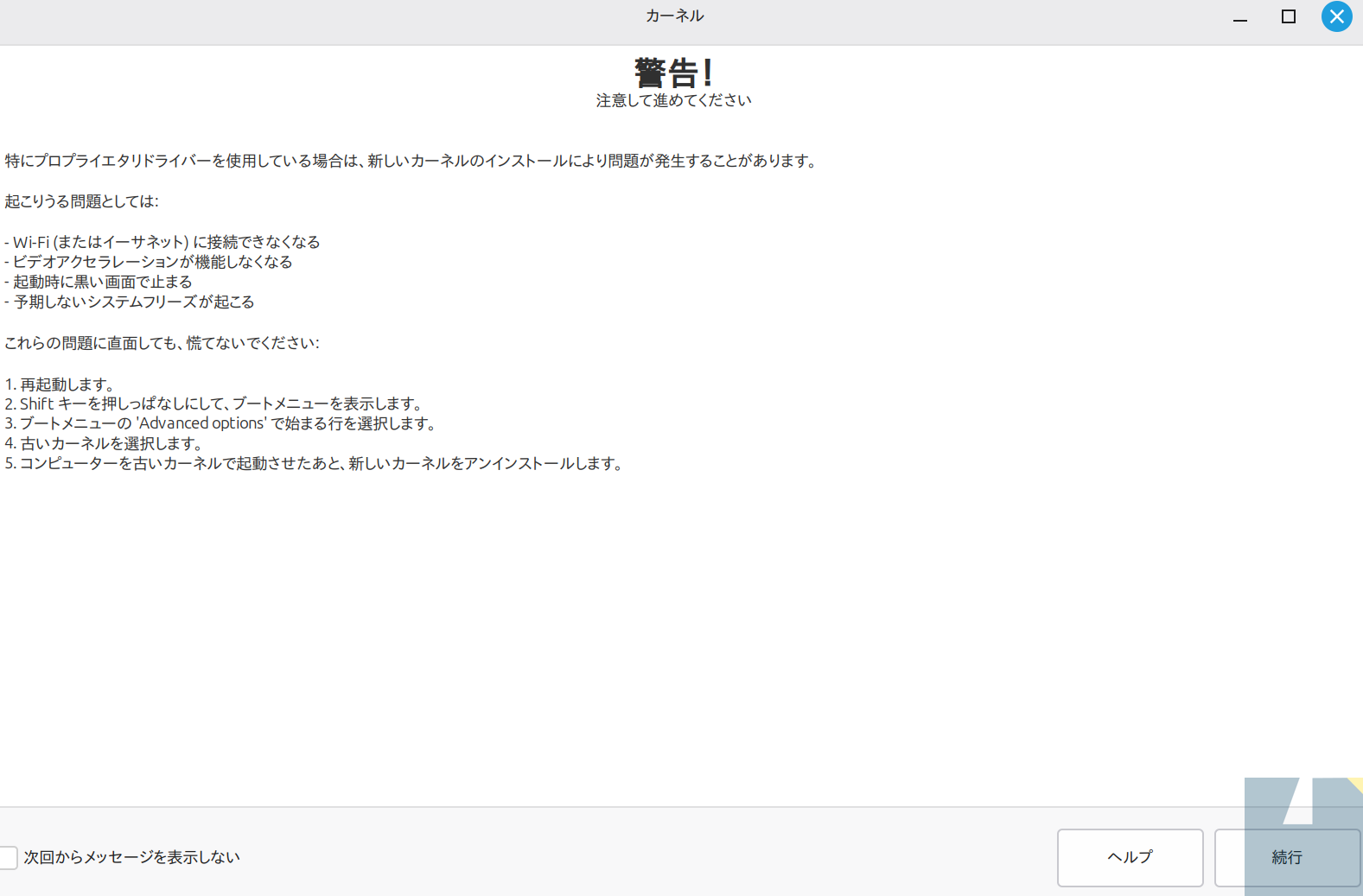
Task: Click the Wi-Fi connection problem line
Action: point(162,242)
